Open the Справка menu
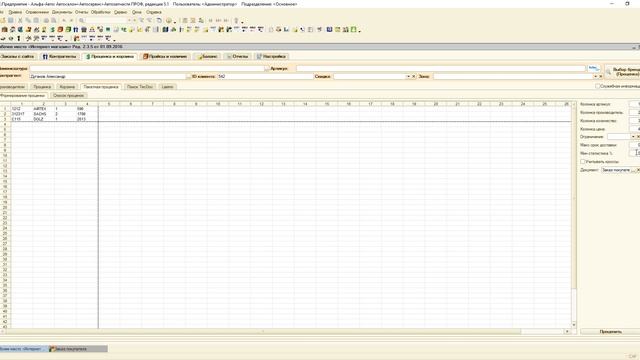Image resolution: width=640 pixels, height=360 pixels. 154,12
